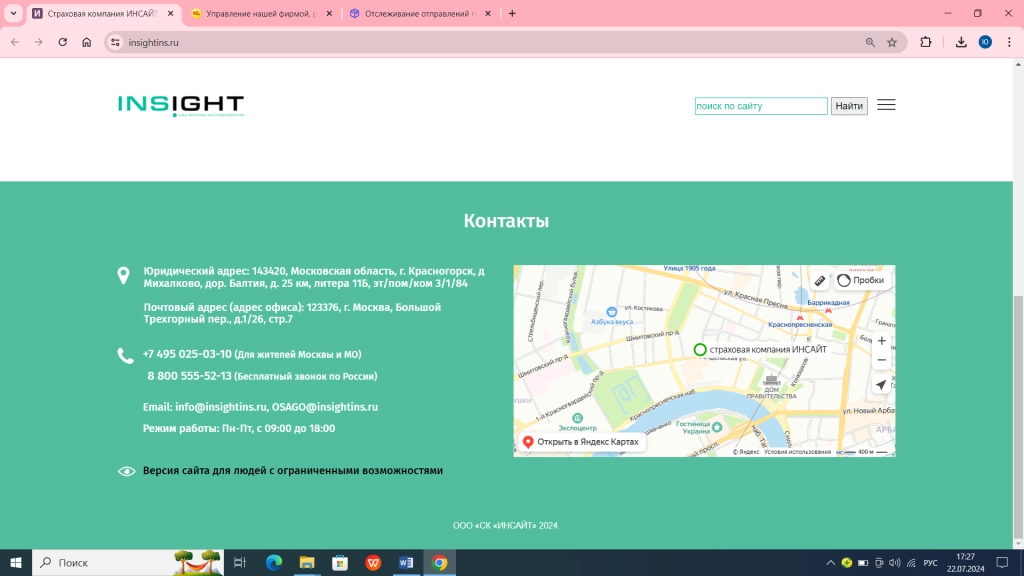Viewport: 1024px width, 576px height.
Task: Open Chrome downloads
Action: click(x=961, y=42)
